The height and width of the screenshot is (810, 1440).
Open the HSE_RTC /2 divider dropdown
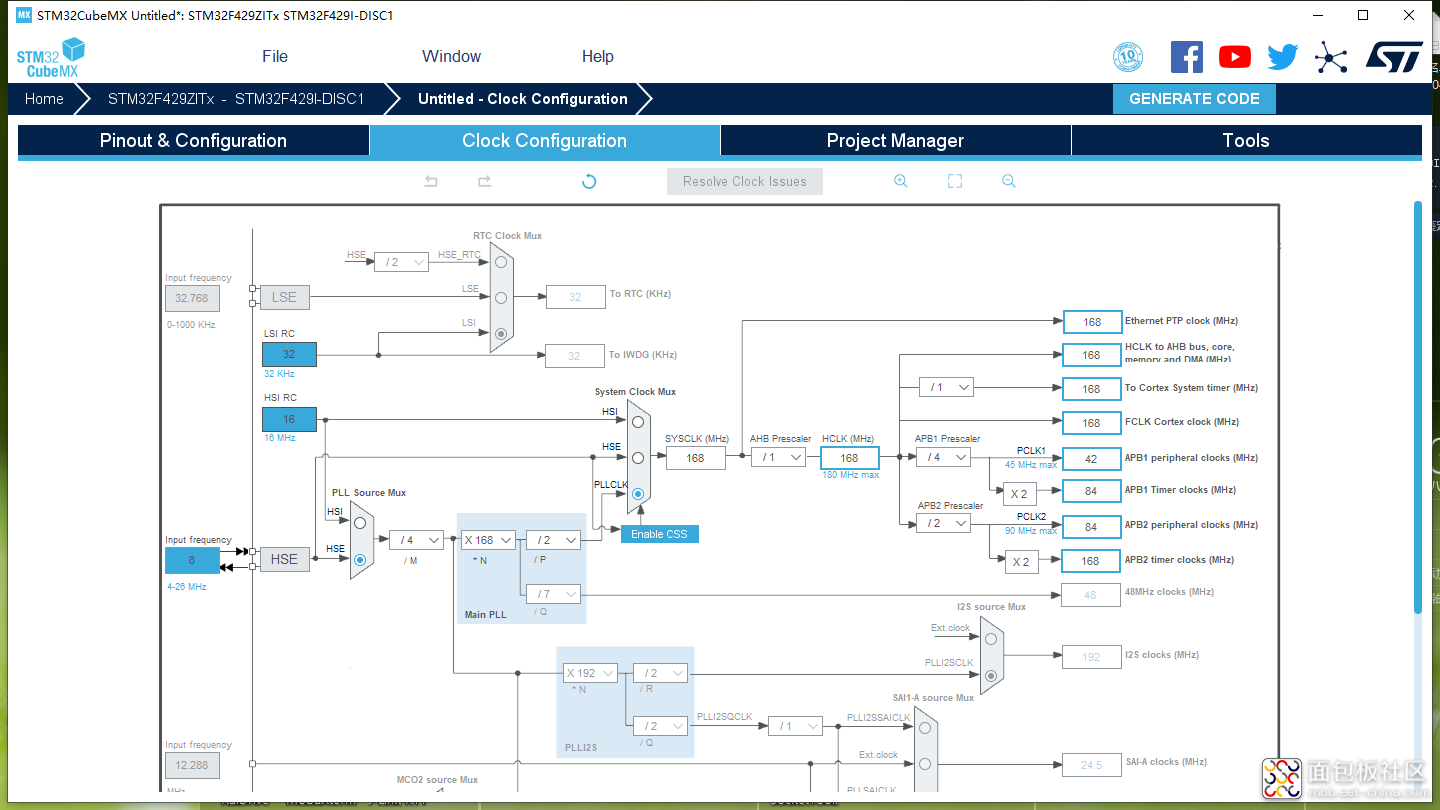click(x=401, y=262)
